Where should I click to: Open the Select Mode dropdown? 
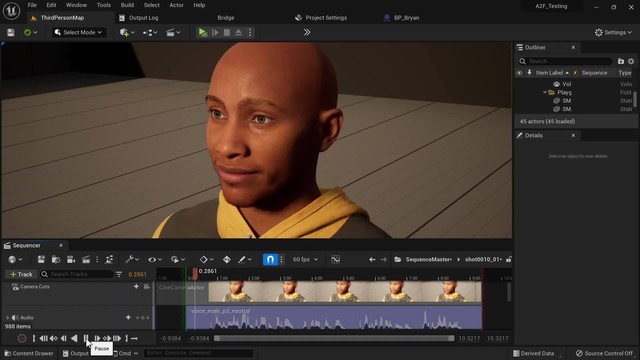[78, 32]
